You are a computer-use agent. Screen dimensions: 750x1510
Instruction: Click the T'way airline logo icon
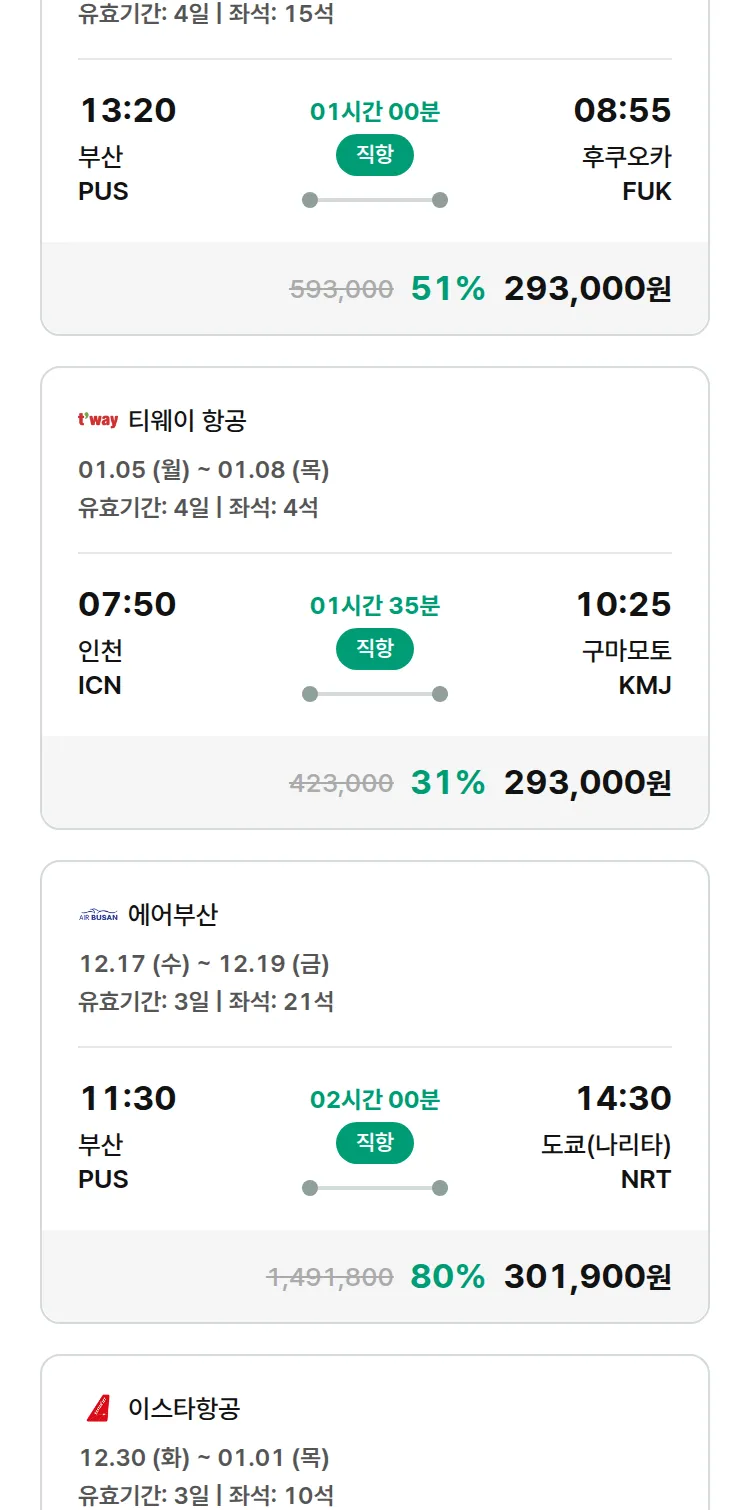[x=98, y=421]
